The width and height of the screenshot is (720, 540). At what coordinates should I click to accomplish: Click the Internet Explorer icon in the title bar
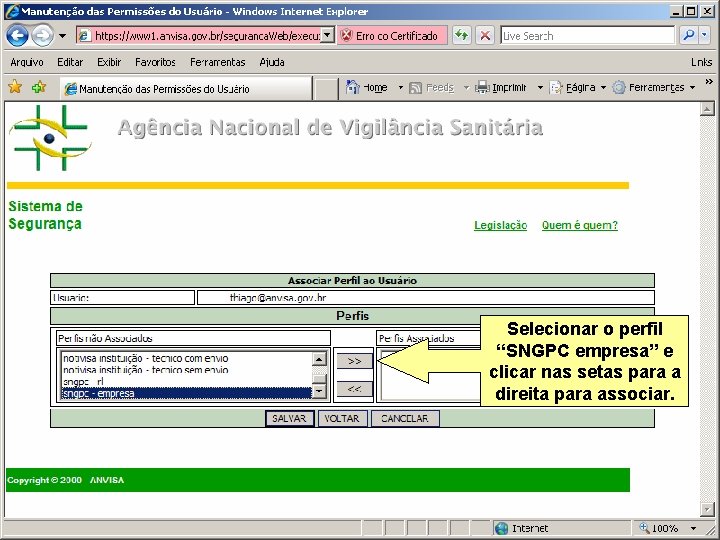pos(12,11)
